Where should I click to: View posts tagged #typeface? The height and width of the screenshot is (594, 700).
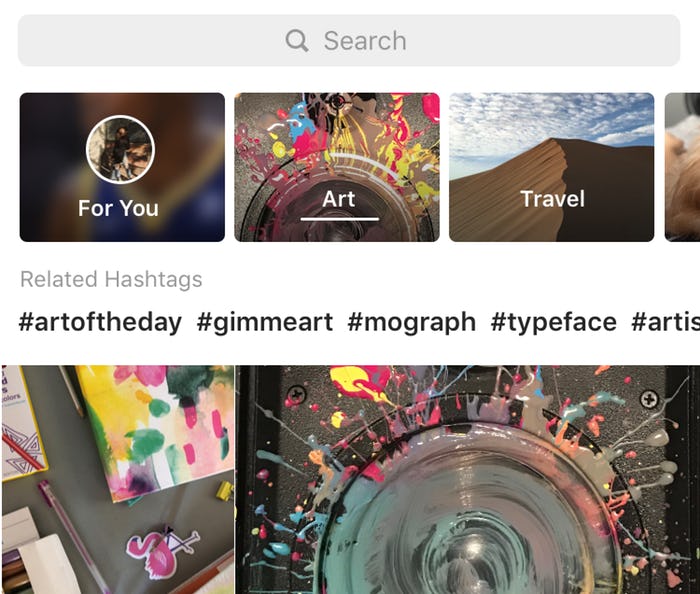point(553,322)
